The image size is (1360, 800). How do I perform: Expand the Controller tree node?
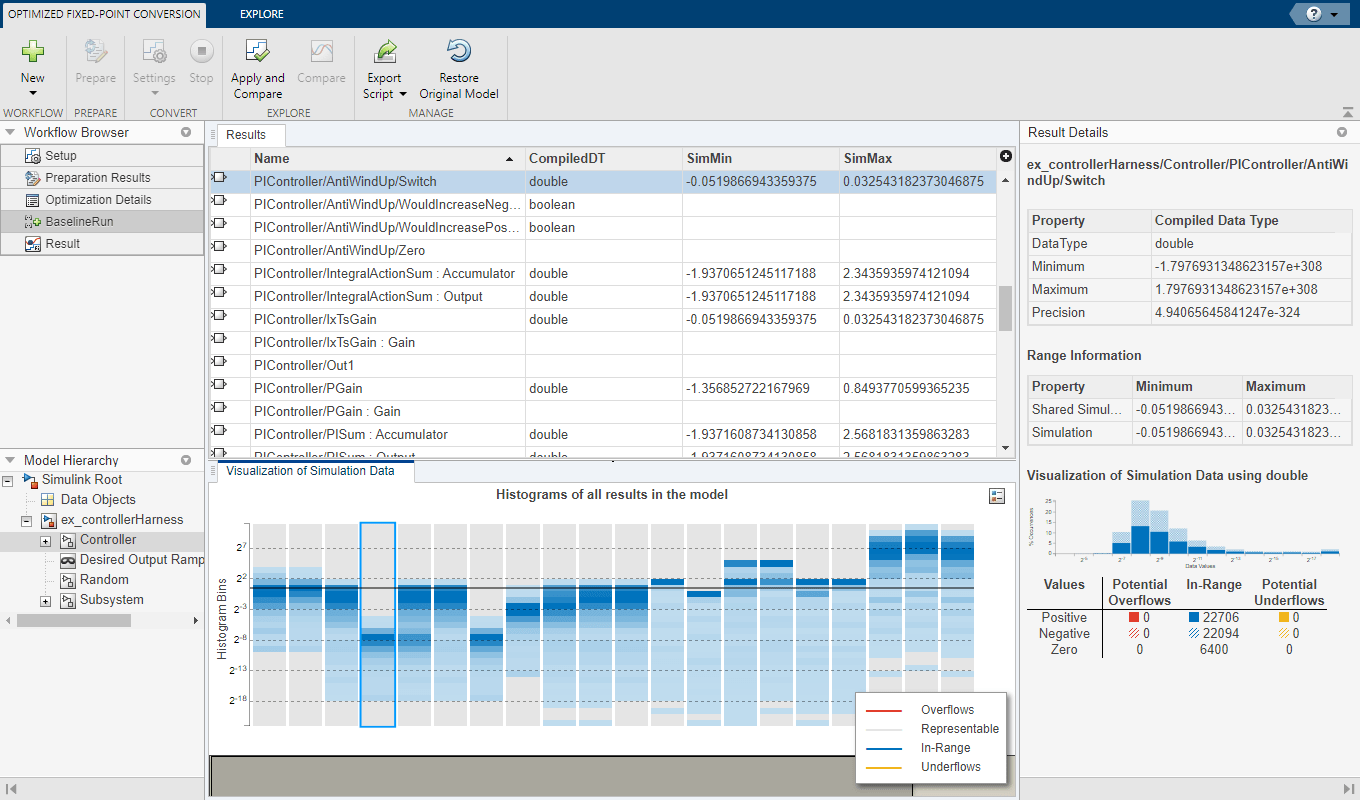pos(45,540)
